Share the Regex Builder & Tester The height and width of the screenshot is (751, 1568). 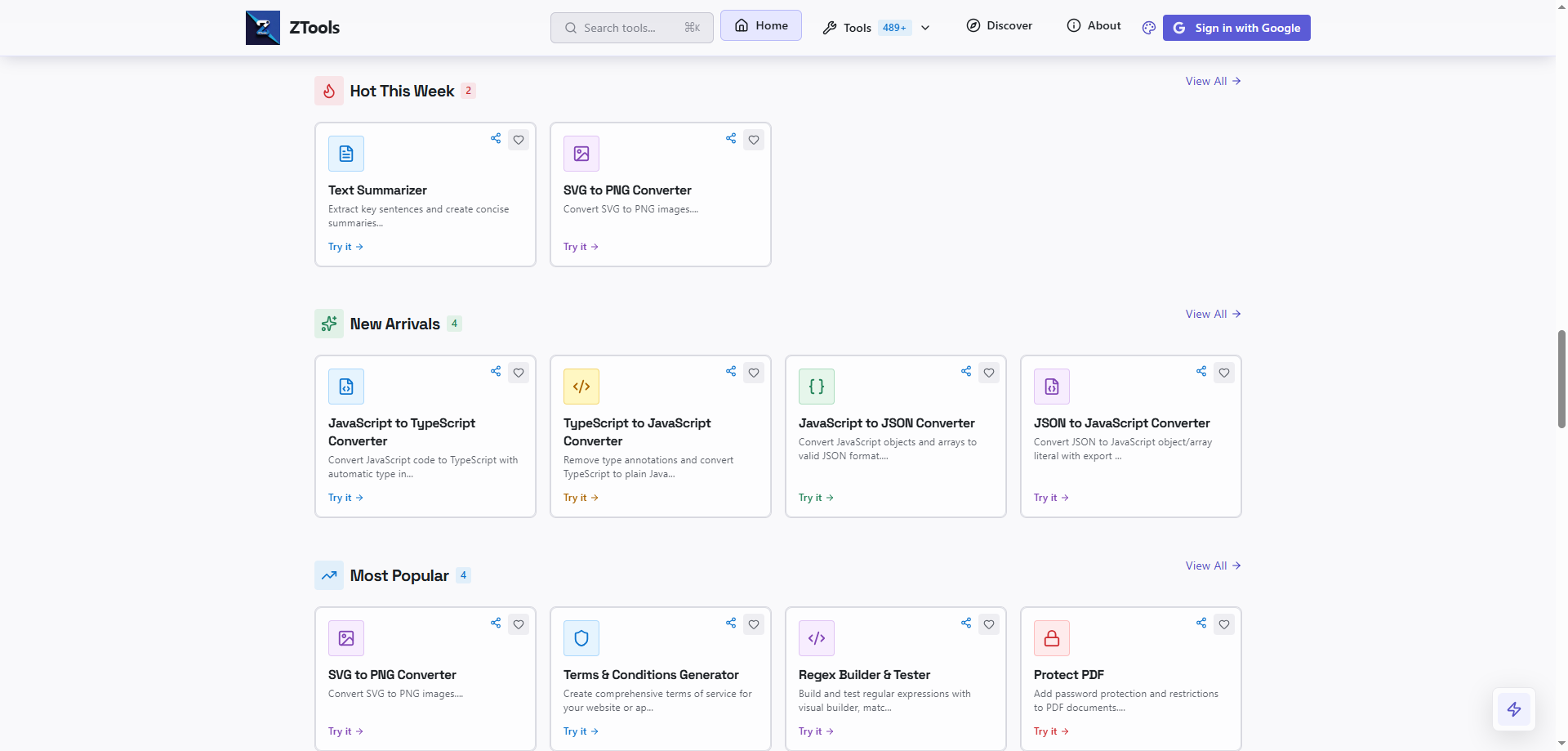(x=966, y=623)
